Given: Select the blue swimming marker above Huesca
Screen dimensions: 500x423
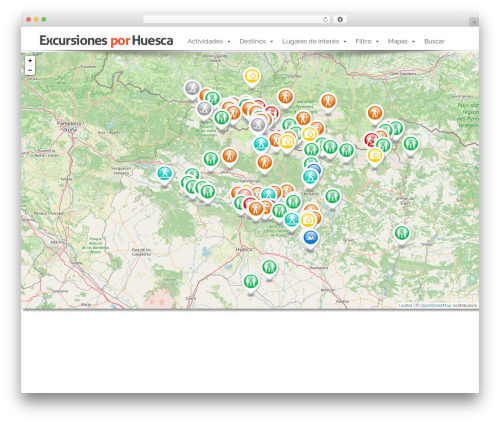Looking at the screenshot, I should pos(311,239).
